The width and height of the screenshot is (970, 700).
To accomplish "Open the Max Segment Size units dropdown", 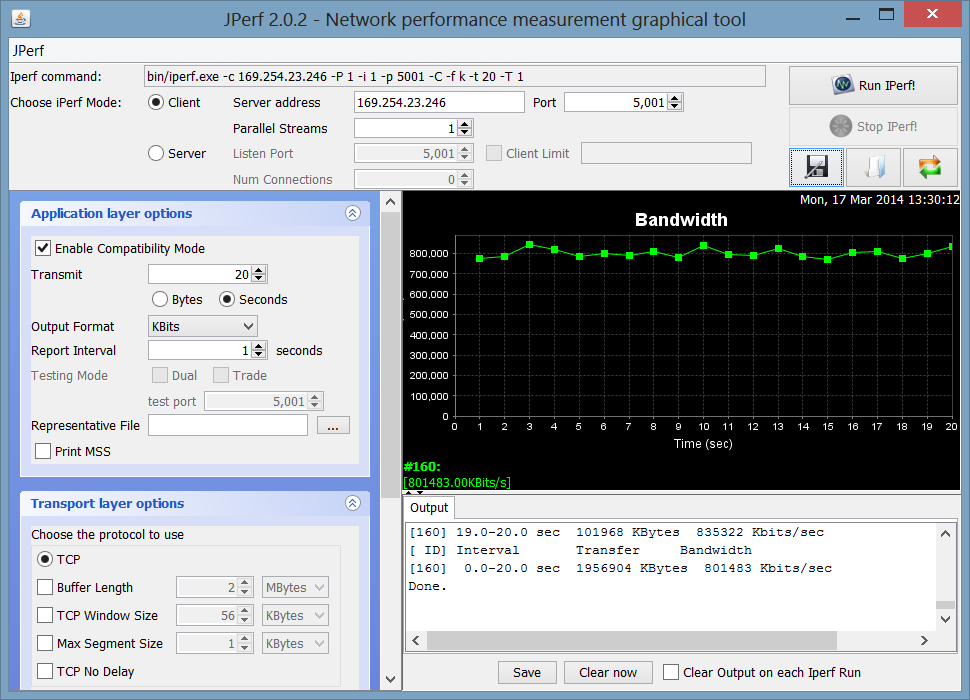I will (x=295, y=644).
